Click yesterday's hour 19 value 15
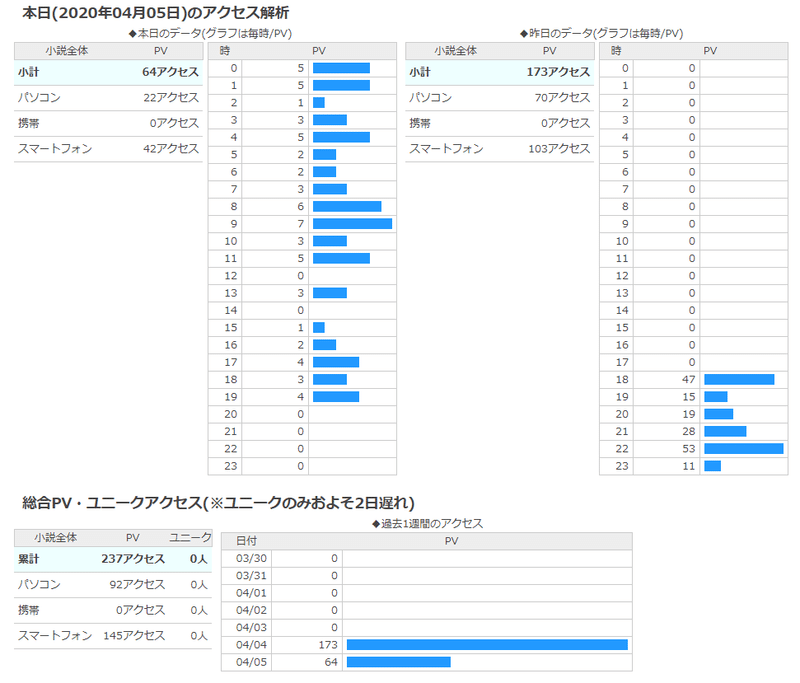Screen dimensions: 800x683 click(689, 396)
